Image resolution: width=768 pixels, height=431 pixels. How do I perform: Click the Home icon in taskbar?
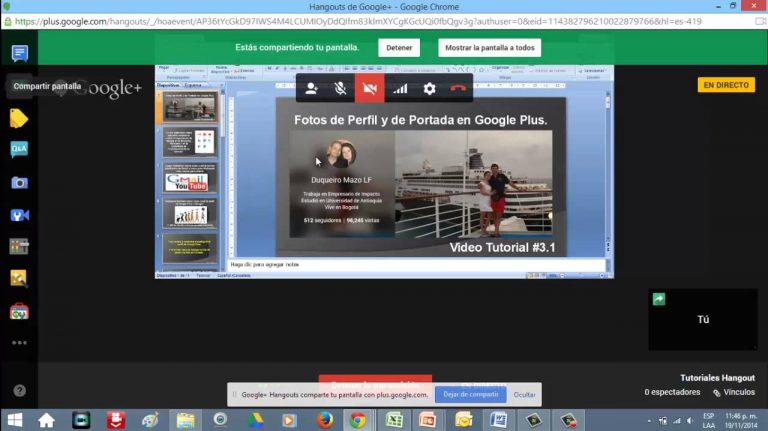tap(46, 420)
